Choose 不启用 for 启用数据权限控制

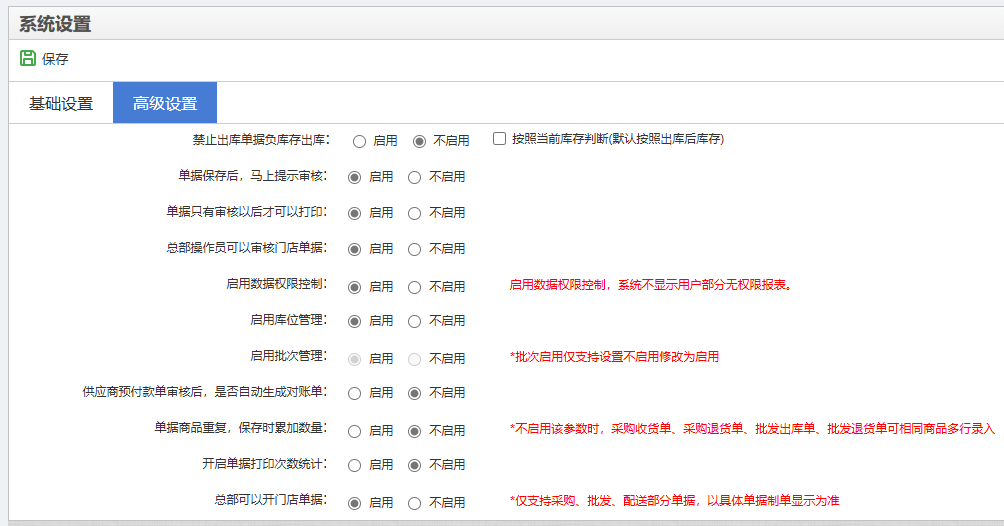click(x=415, y=287)
